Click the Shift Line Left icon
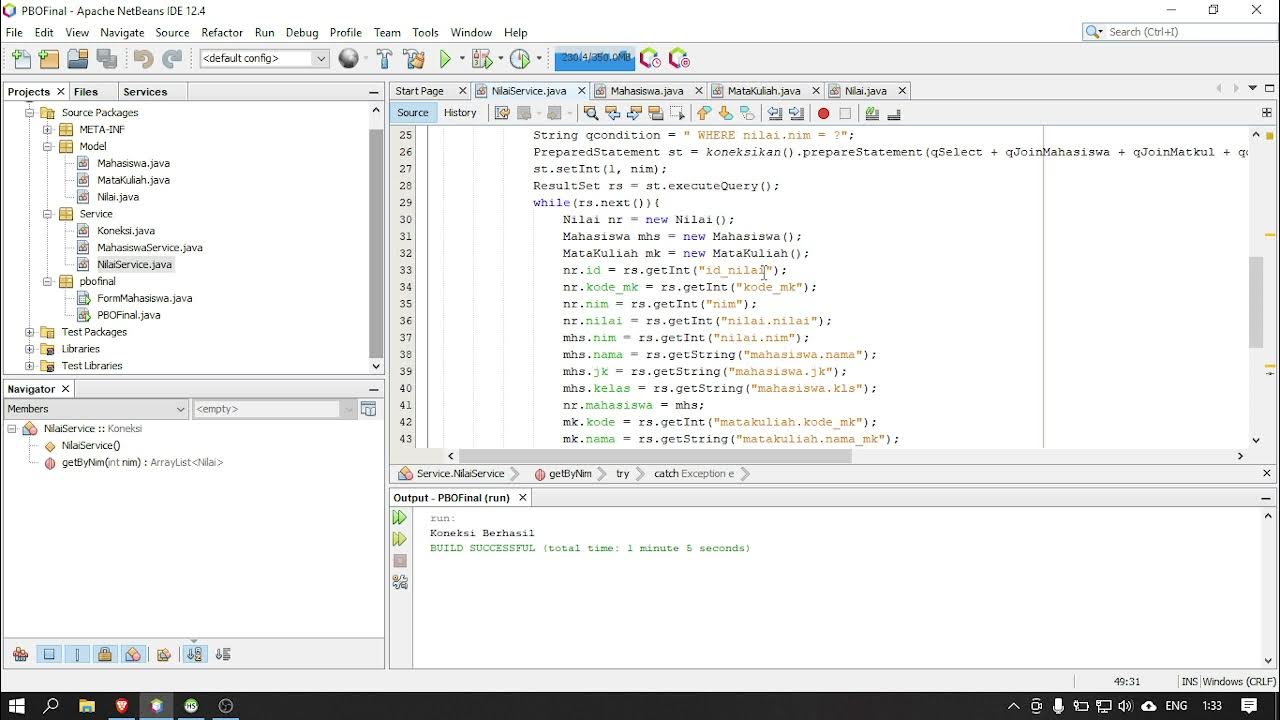The image size is (1280, 720). click(774, 113)
